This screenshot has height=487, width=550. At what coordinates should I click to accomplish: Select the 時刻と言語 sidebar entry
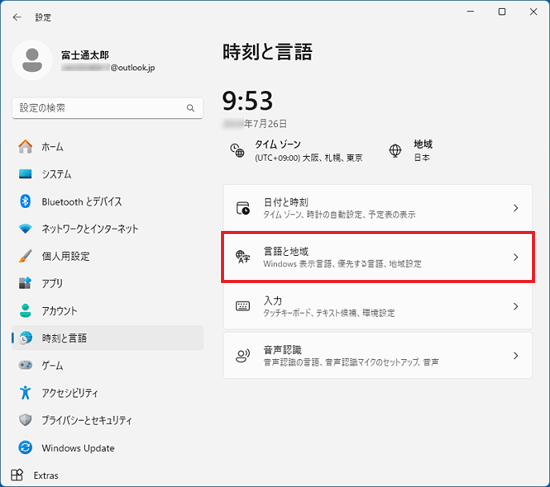pyautogui.click(x=108, y=338)
